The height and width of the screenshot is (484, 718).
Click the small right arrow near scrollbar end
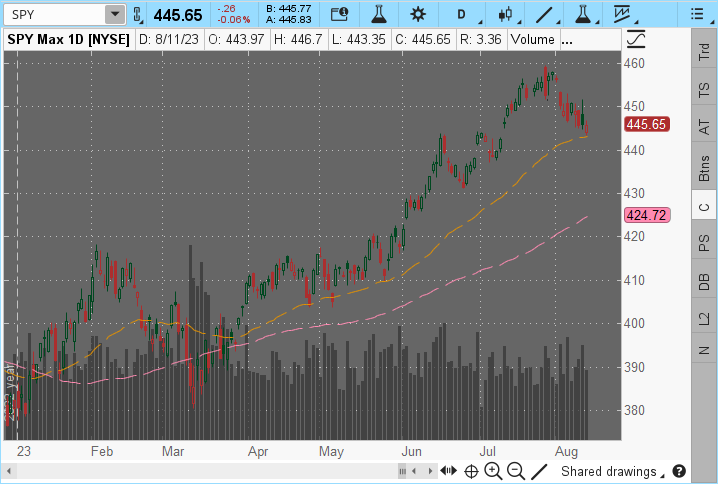tap(430, 471)
